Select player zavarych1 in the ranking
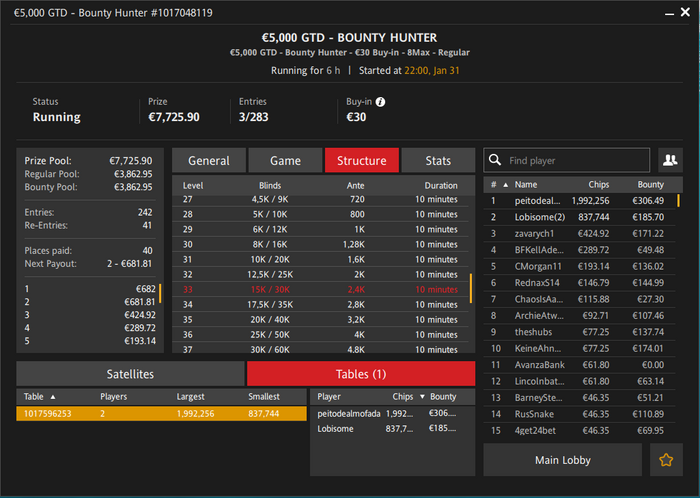The height and width of the screenshot is (498, 700). (x=579, y=233)
